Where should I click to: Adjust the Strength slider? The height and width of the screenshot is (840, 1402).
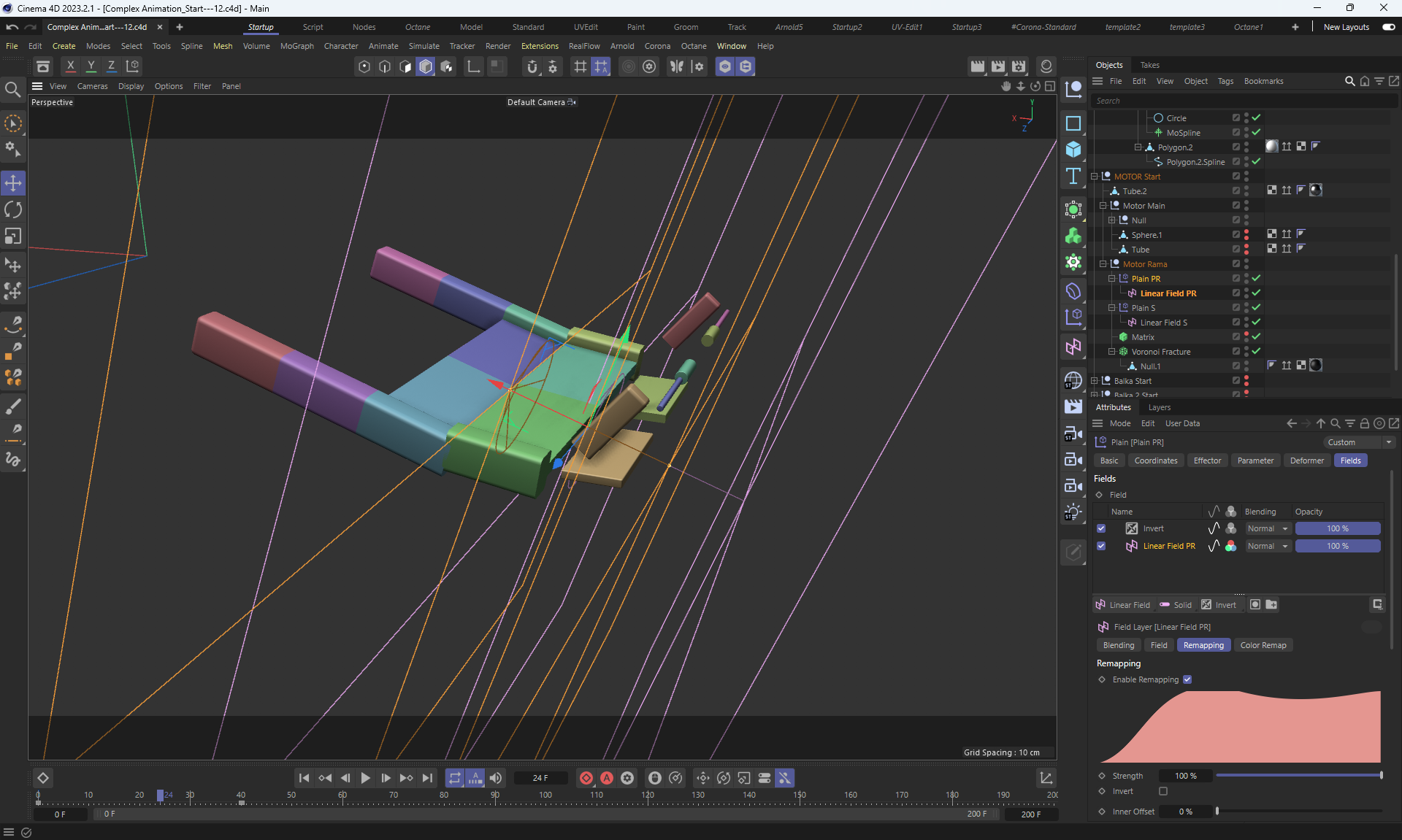1380,776
